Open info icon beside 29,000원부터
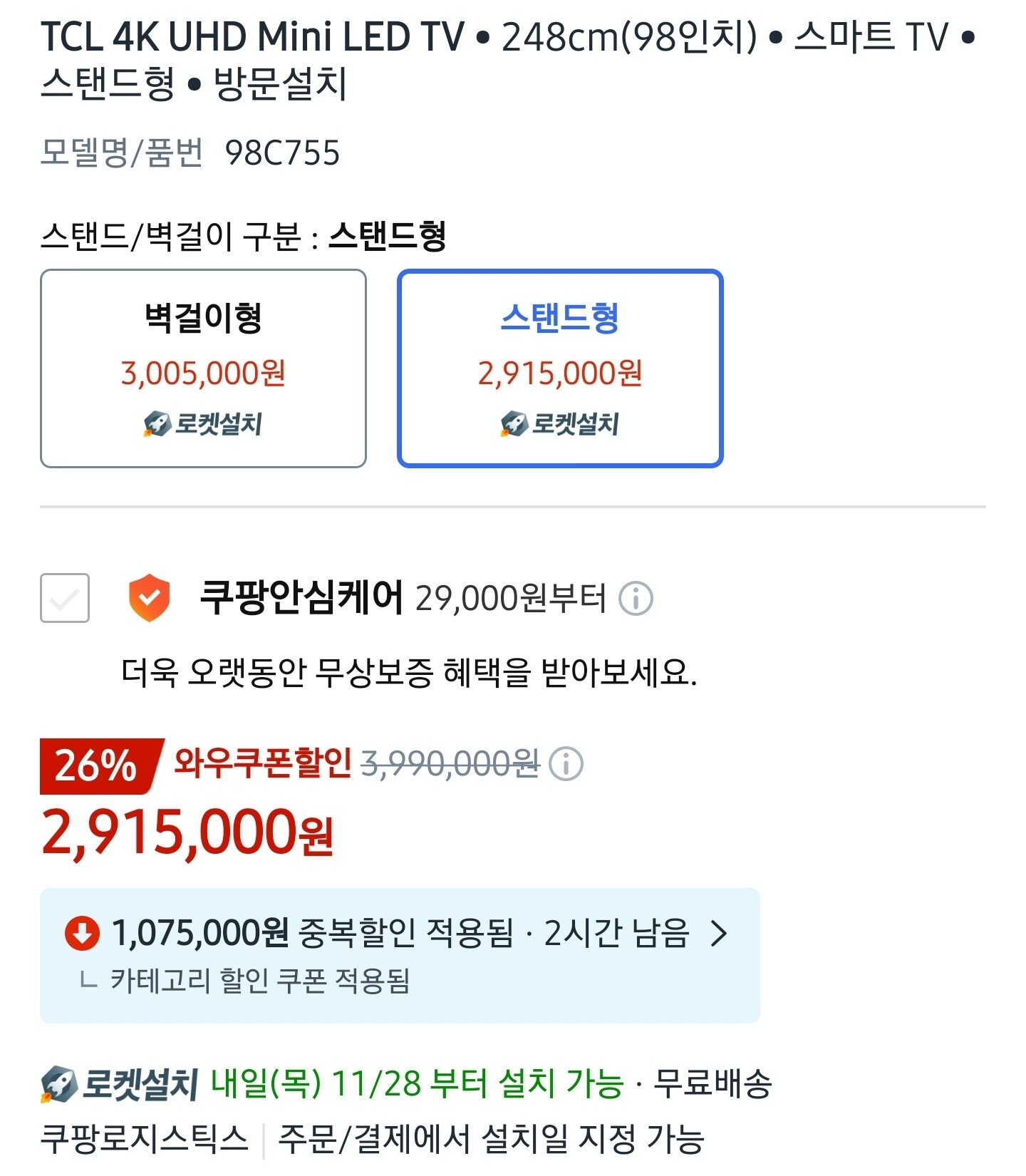The width and height of the screenshot is (1026, 1176). tap(636, 598)
